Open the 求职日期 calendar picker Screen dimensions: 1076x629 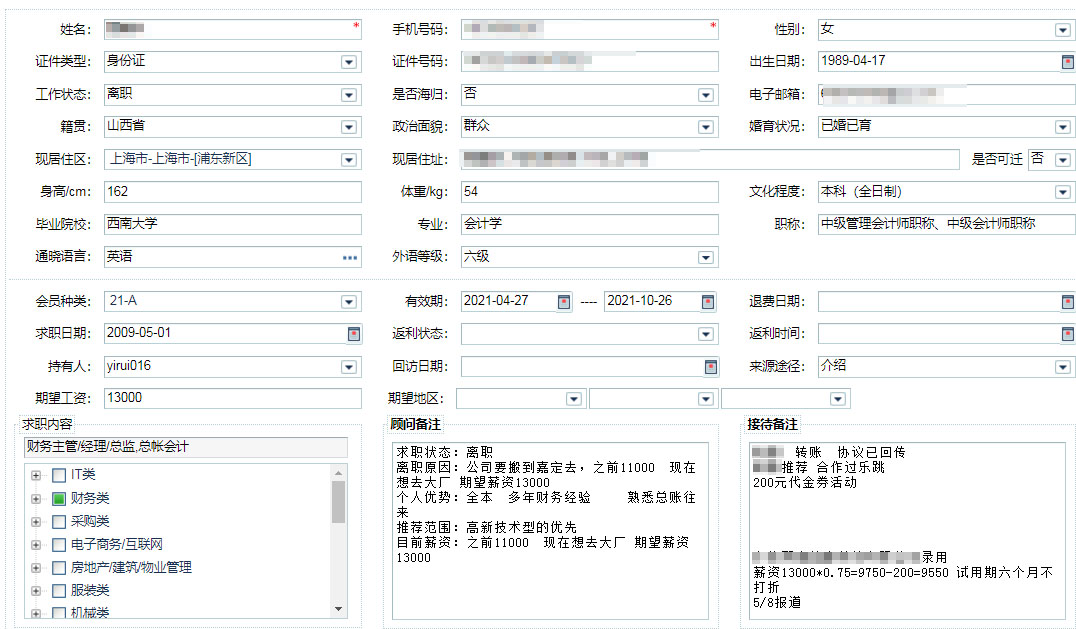point(353,333)
